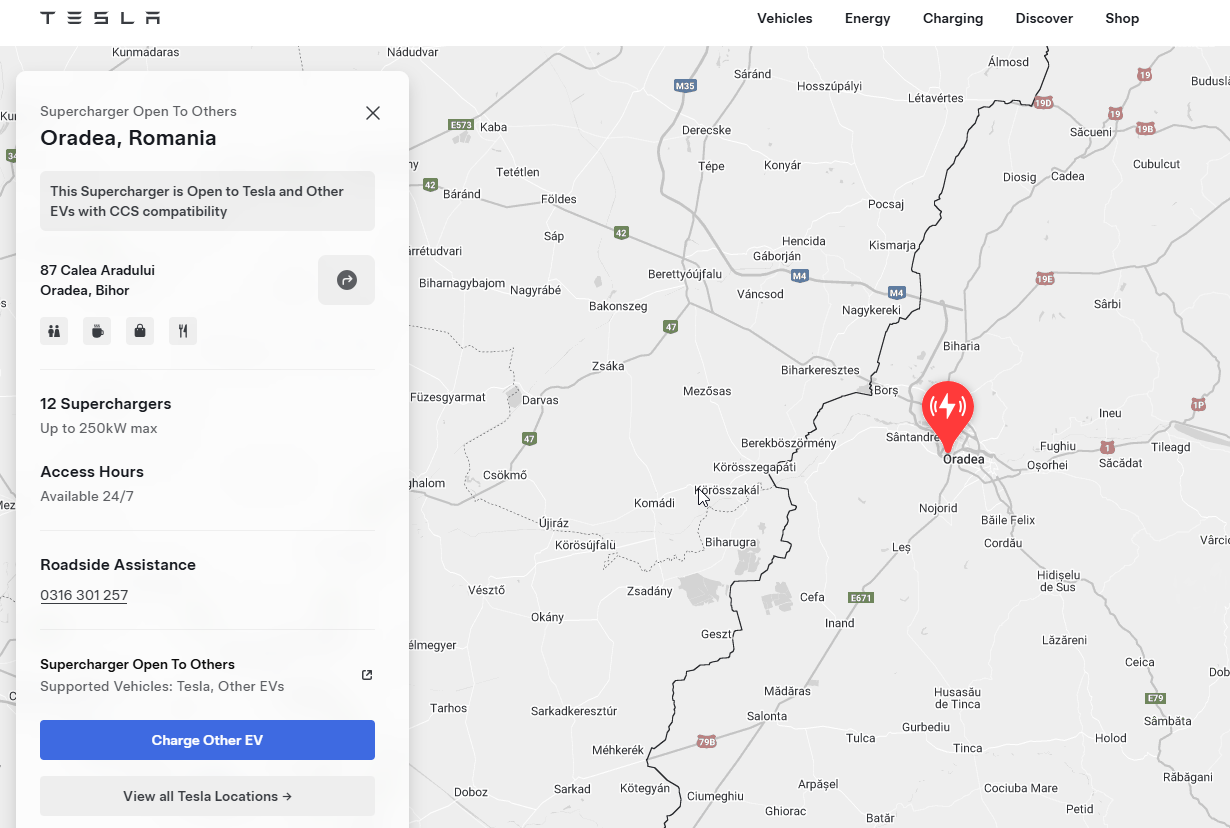Click the Tileagd label on map
Image resolution: width=1230 pixels, height=828 pixels.
pyautogui.click(x=1171, y=447)
